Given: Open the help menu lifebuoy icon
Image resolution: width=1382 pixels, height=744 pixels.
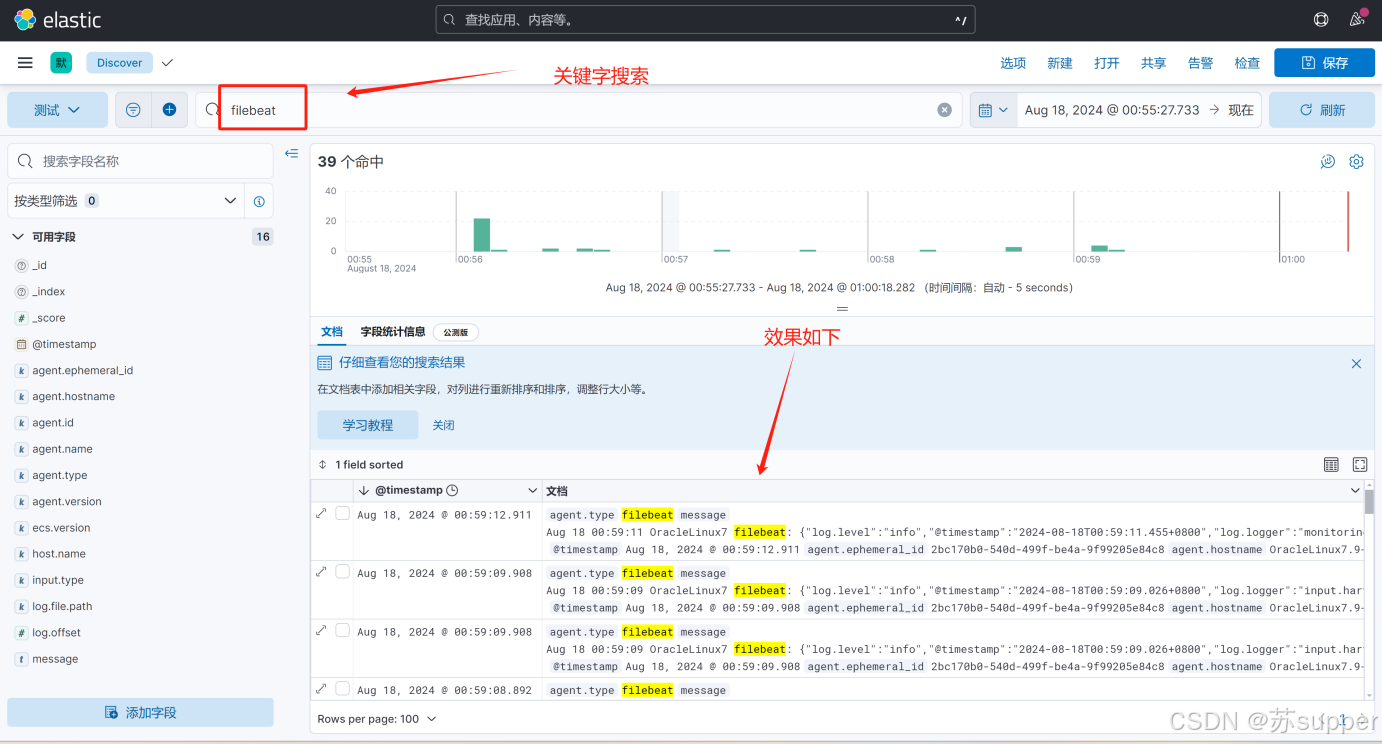Looking at the screenshot, I should (1321, 19).
